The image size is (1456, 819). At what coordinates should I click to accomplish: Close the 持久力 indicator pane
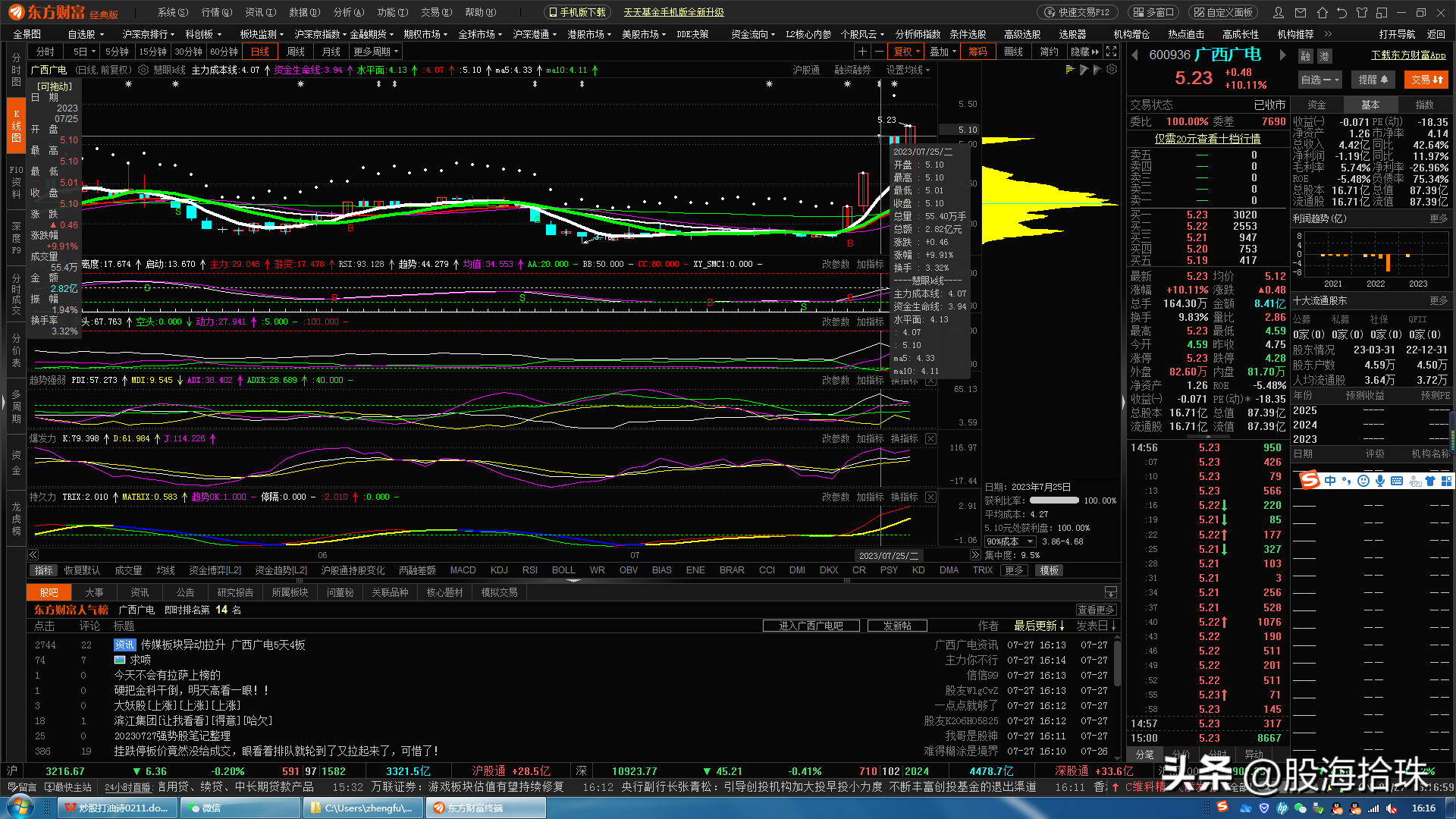(x=930, y=497)
